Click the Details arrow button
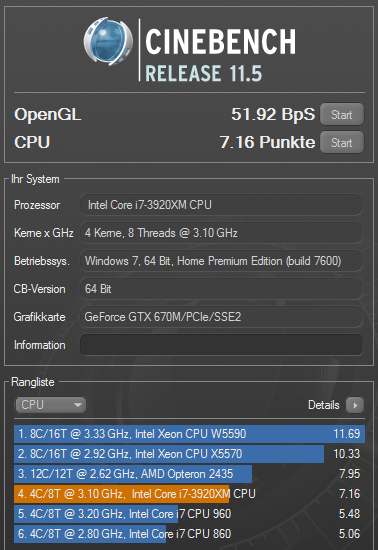 (355, 405)
